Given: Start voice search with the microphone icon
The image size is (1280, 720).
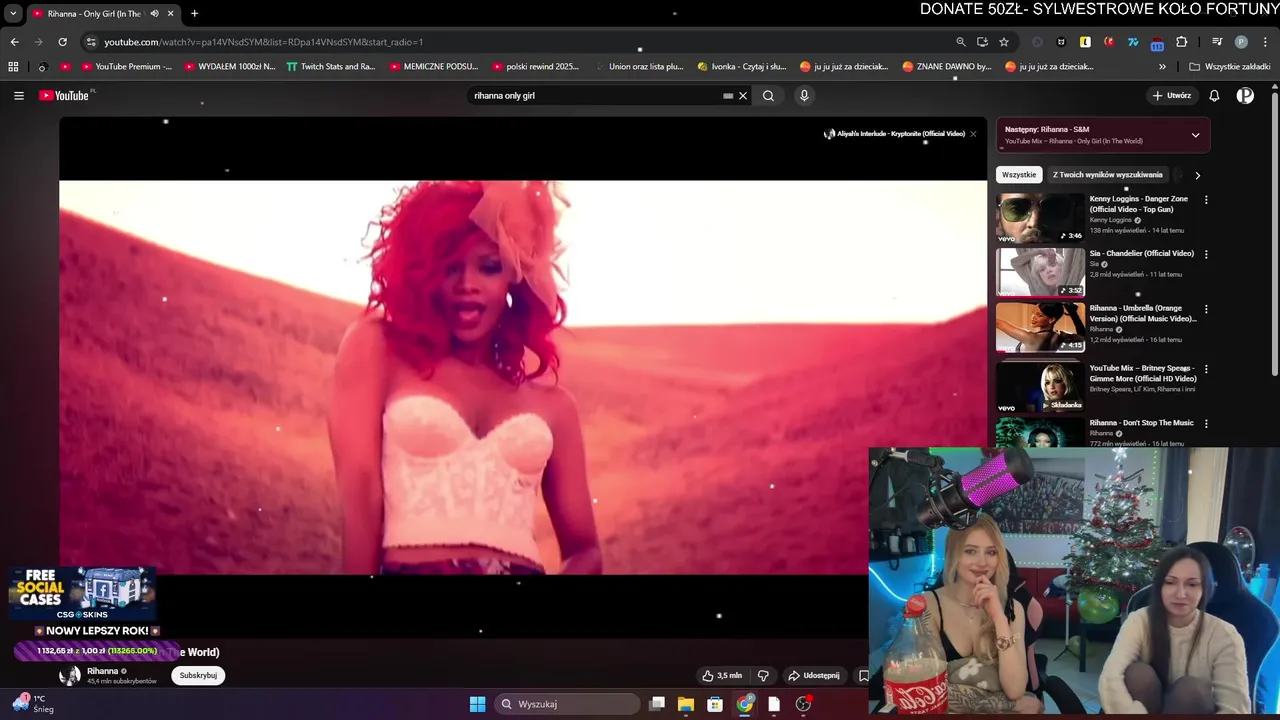Looking at the screenshot, I should coord(804,96).
